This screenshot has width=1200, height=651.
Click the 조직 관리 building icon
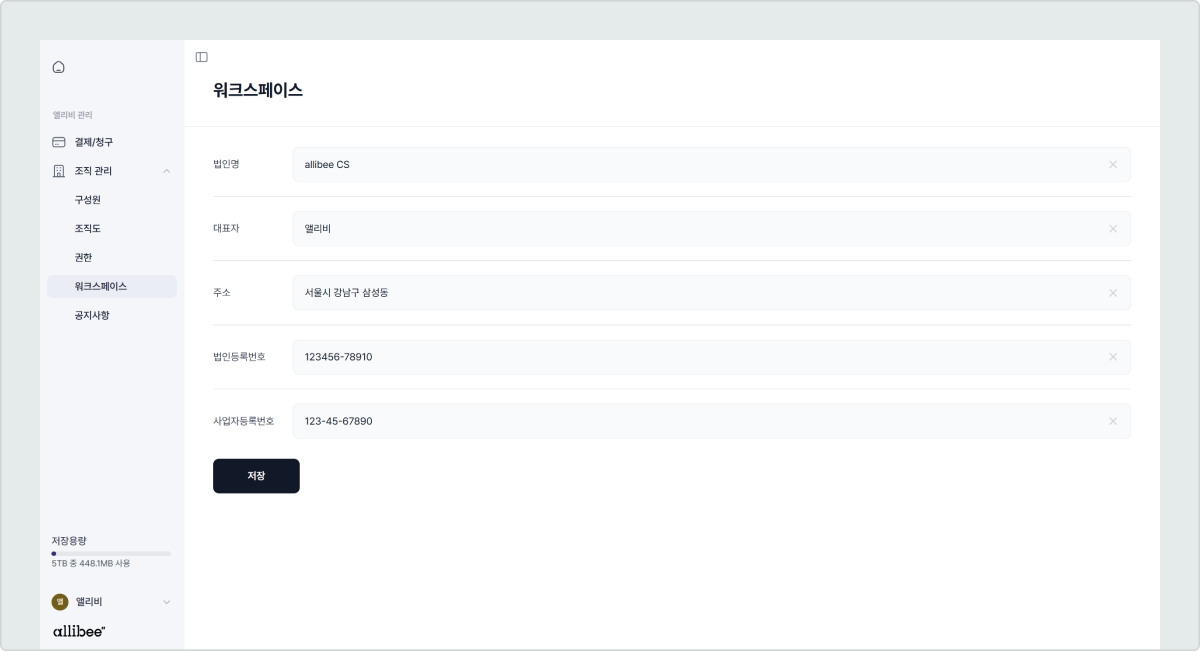[59, 171]
